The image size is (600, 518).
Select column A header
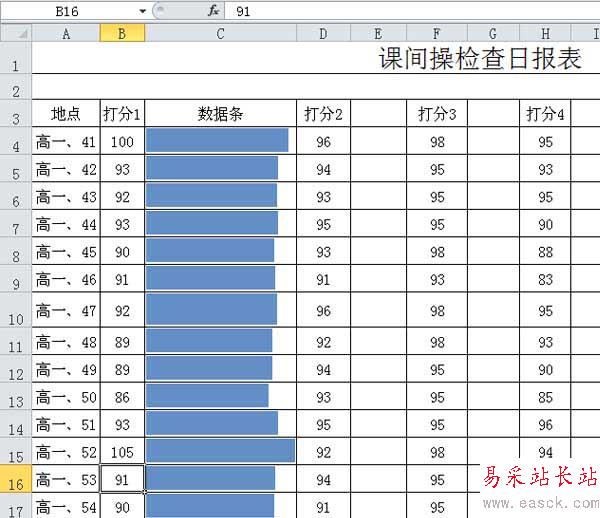coord(66,33)
